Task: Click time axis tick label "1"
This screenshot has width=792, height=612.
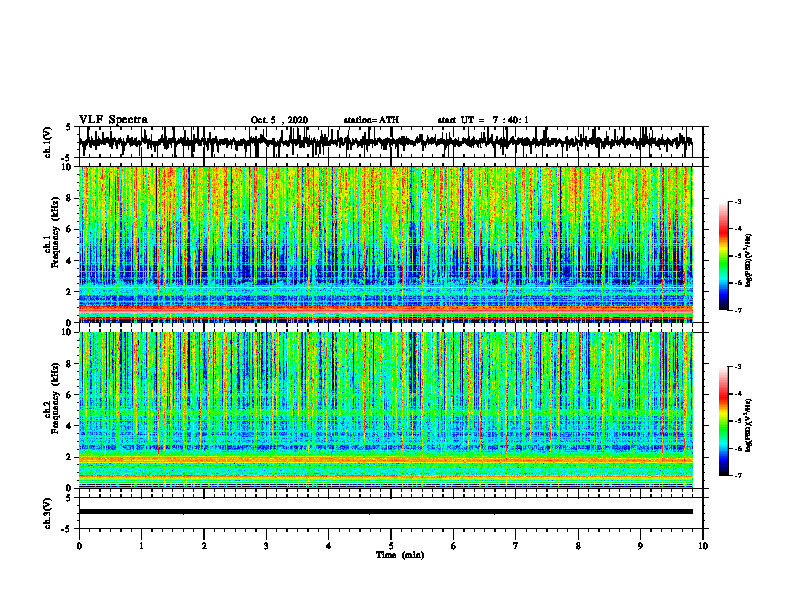Action: 141,546
